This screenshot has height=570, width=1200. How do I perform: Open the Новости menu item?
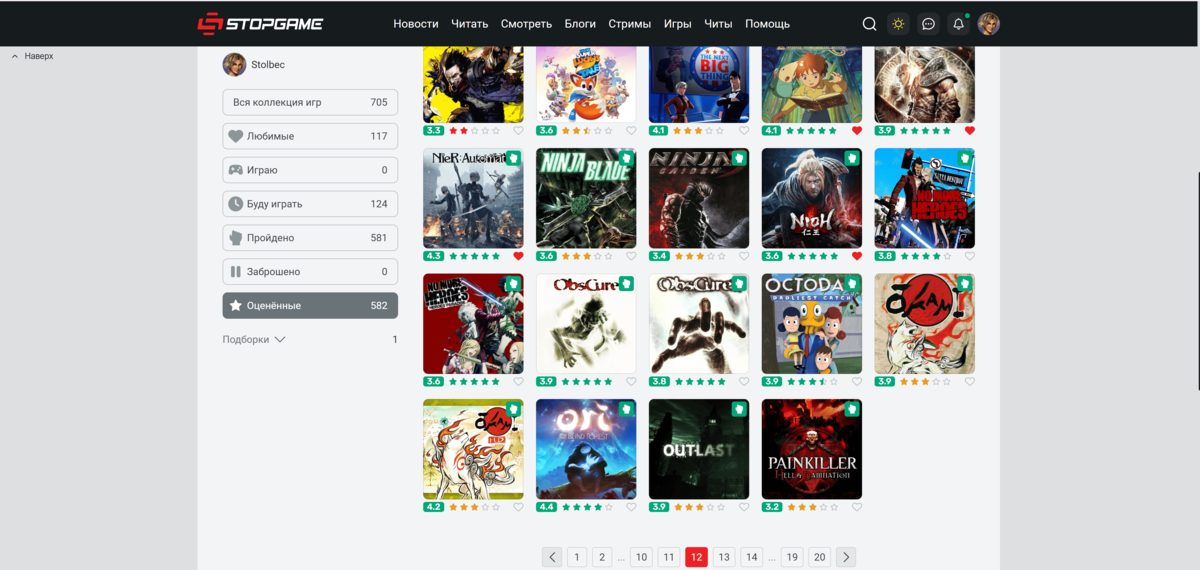tap(416, 24)
